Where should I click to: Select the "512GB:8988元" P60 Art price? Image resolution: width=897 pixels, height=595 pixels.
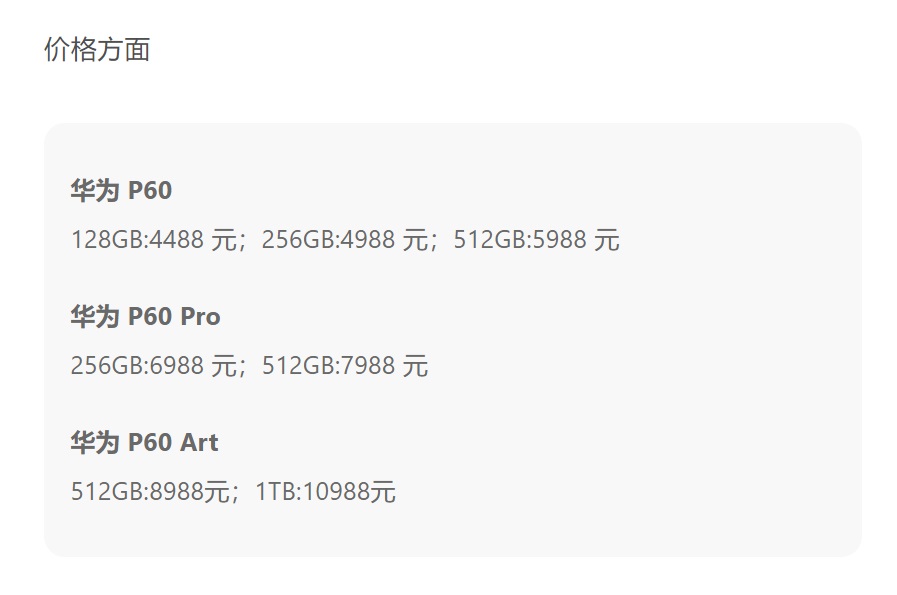pyautogui.click(x=150, y=492)
